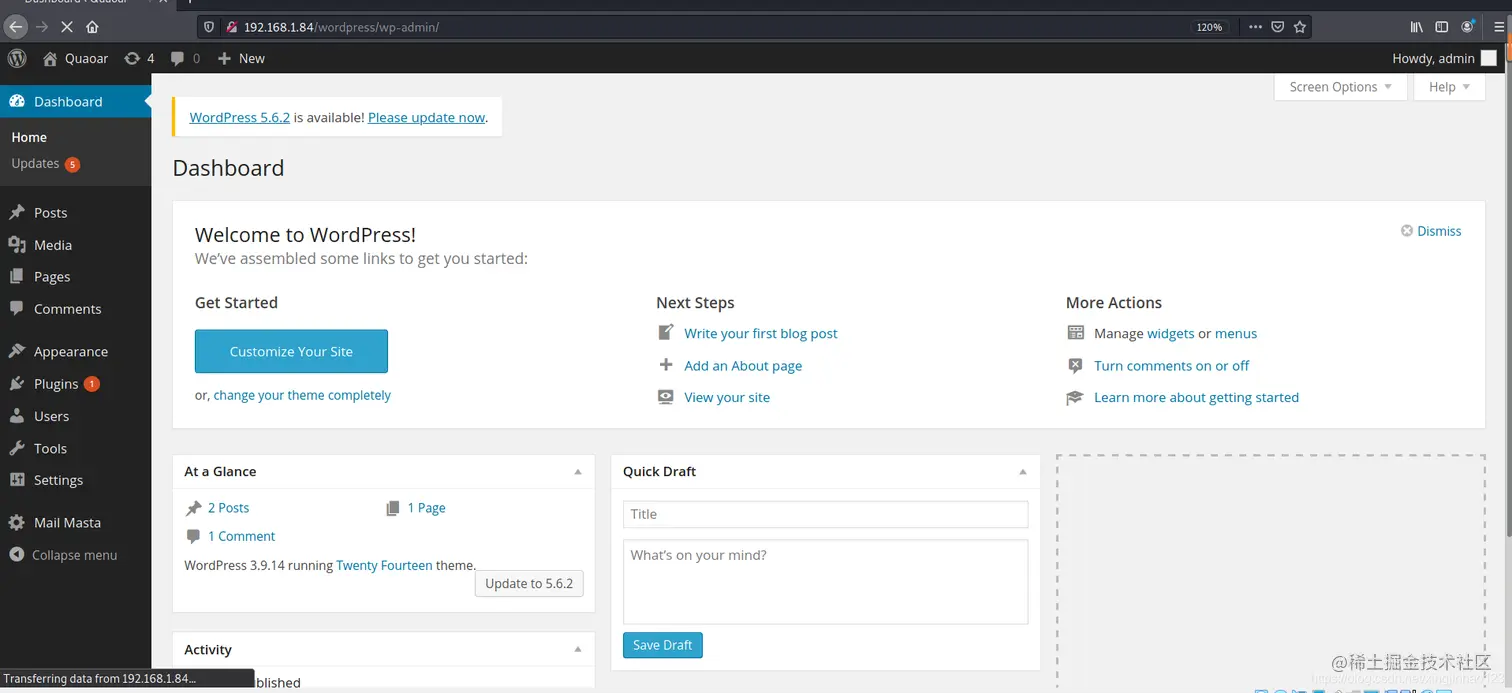The height and width of the screenshot is (693, 1512).
Task: Open the Firefox account icon
Action: [x=1467, y=27]
